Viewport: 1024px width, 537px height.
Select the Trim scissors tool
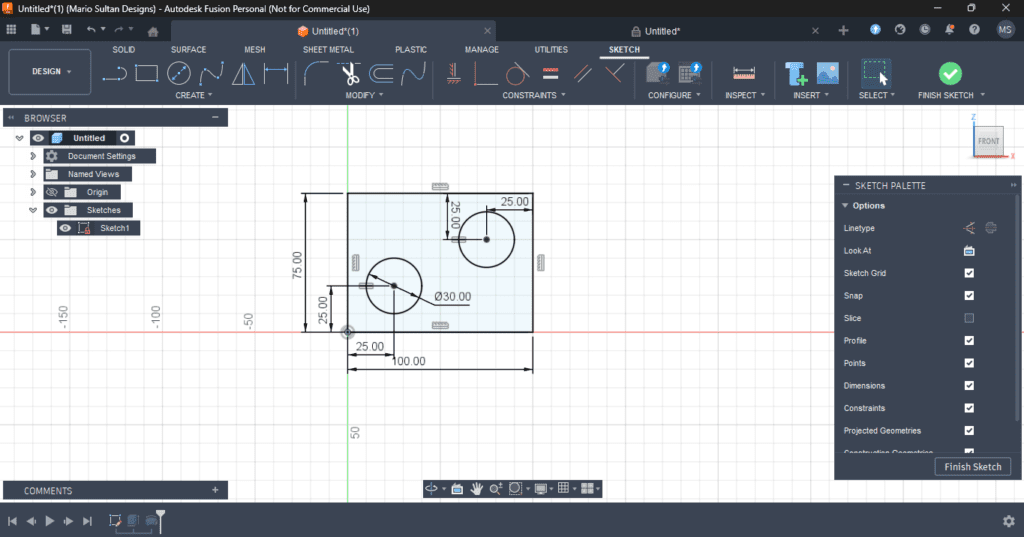(349, 73)
